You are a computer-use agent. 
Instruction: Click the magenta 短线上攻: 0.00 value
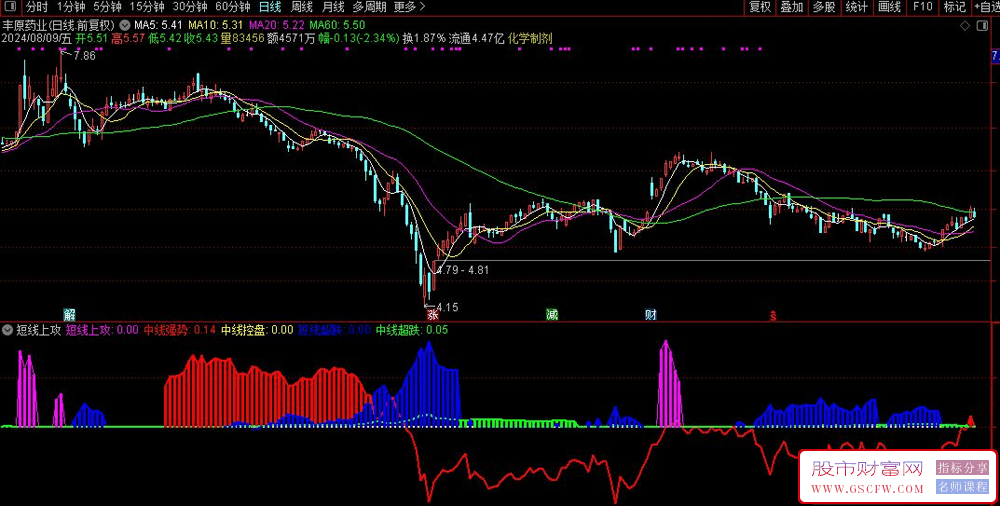[102, 330]
